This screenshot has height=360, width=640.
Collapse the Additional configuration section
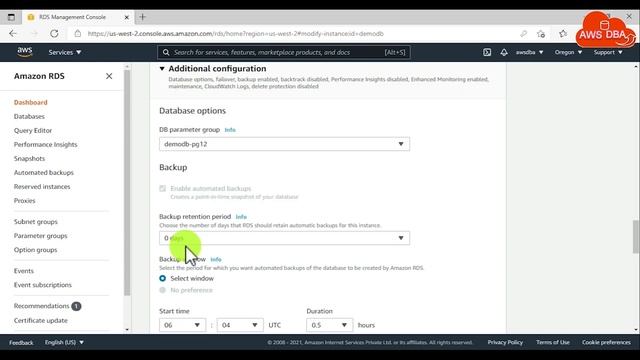(x=162, y=69)
